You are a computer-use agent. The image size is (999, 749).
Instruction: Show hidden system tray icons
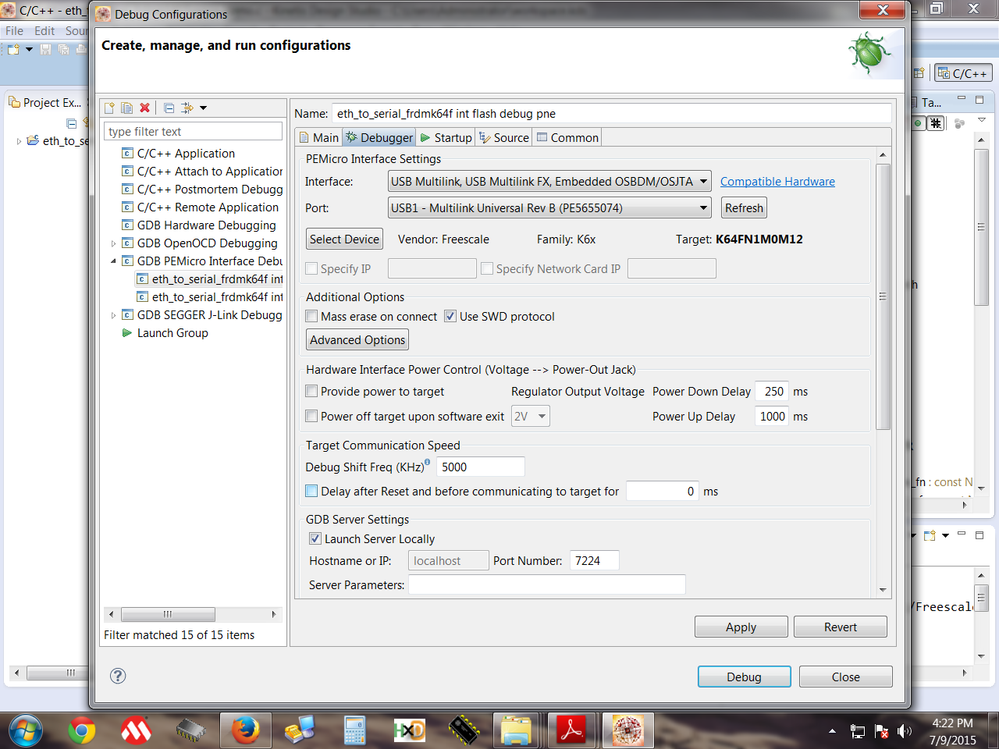pos(832,731)
